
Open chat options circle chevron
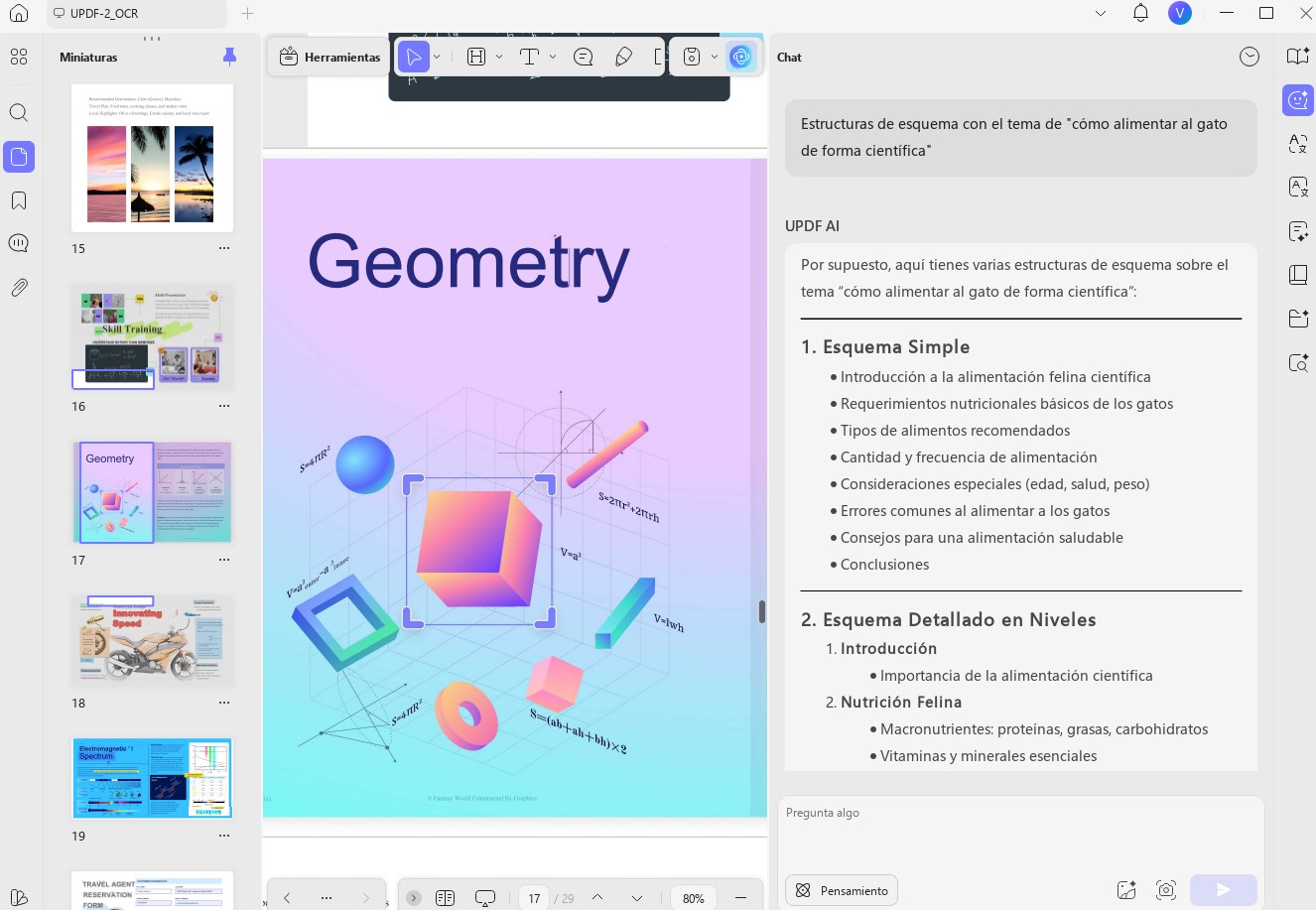(1250, 58)
